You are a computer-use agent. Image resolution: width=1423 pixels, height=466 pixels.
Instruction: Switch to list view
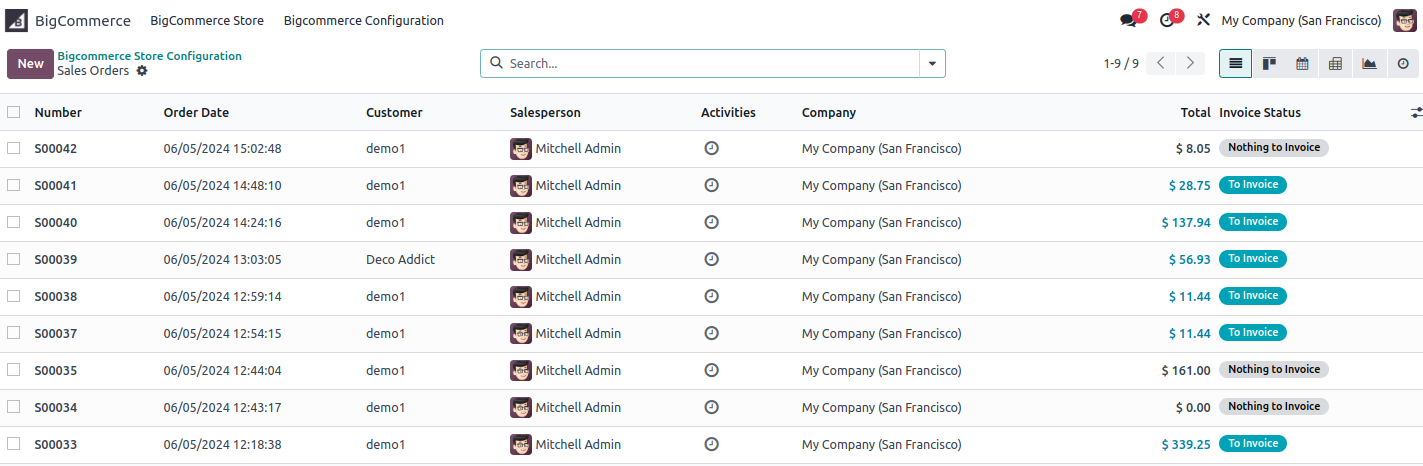click(x=1236, y=63)
